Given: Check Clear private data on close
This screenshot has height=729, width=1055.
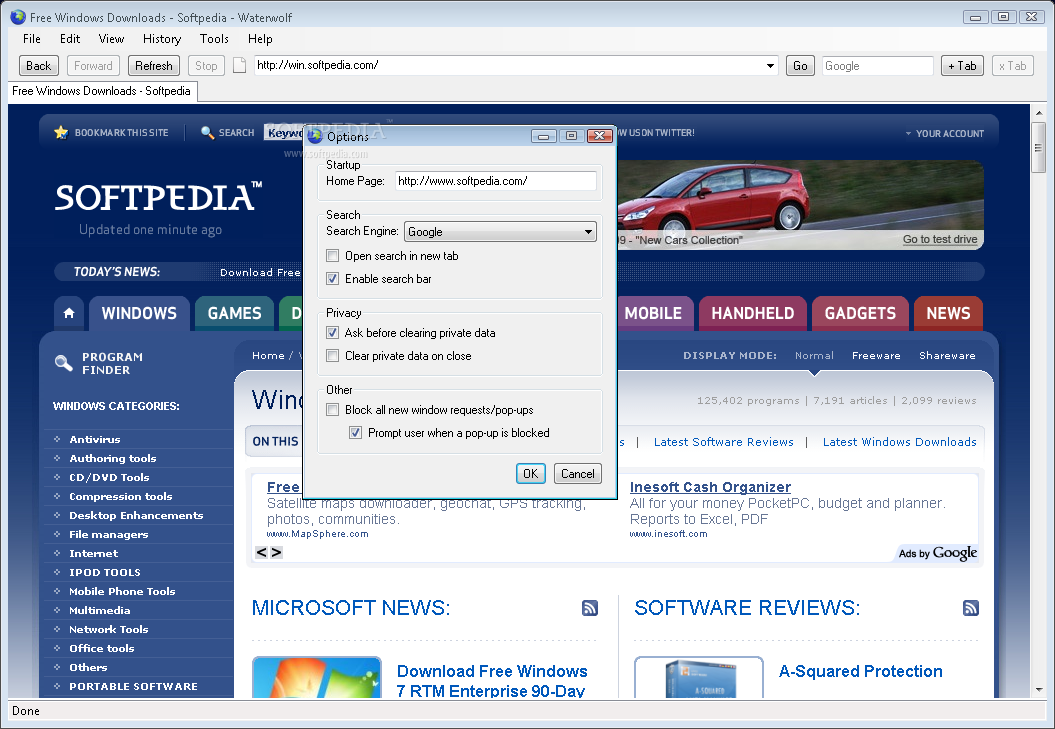Looking at the screenshot, I should [x=332, y=355].
